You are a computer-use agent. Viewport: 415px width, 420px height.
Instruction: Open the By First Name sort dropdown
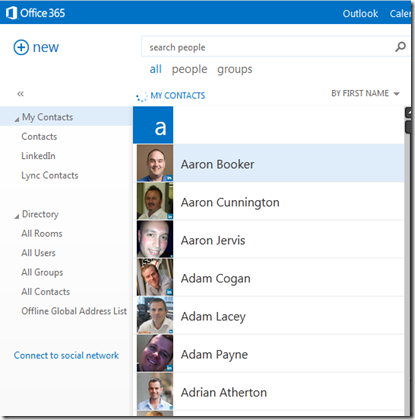click(365, 93)
